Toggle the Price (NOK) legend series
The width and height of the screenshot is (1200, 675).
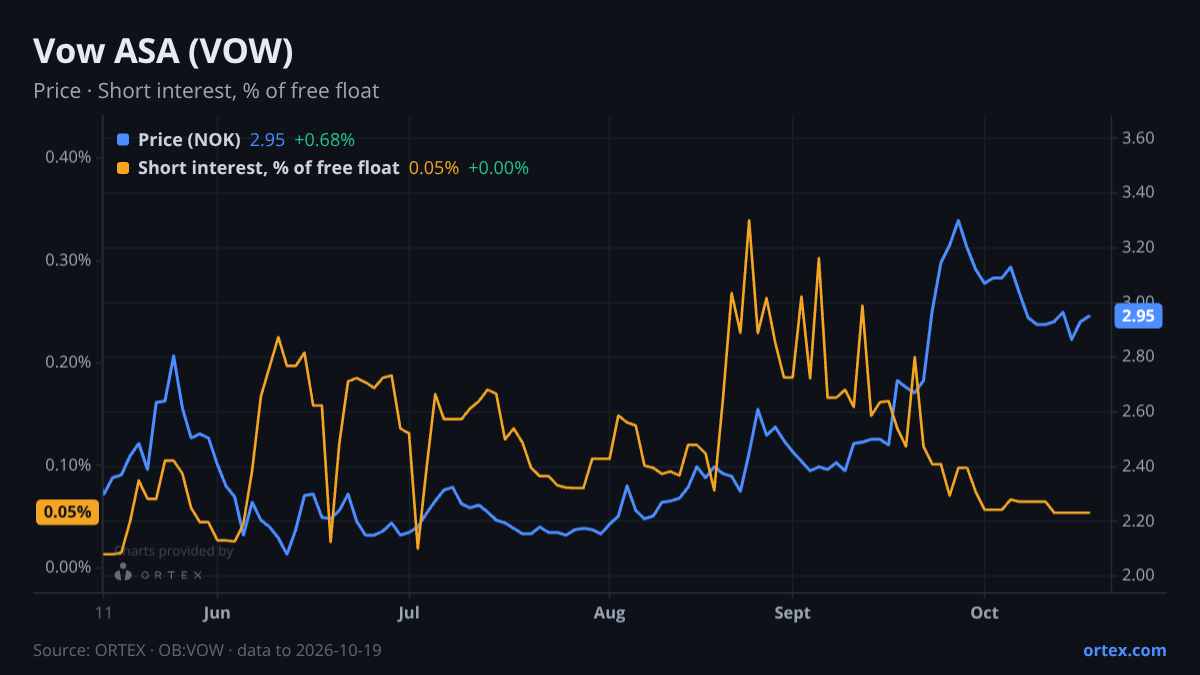(x=189, y=140)
